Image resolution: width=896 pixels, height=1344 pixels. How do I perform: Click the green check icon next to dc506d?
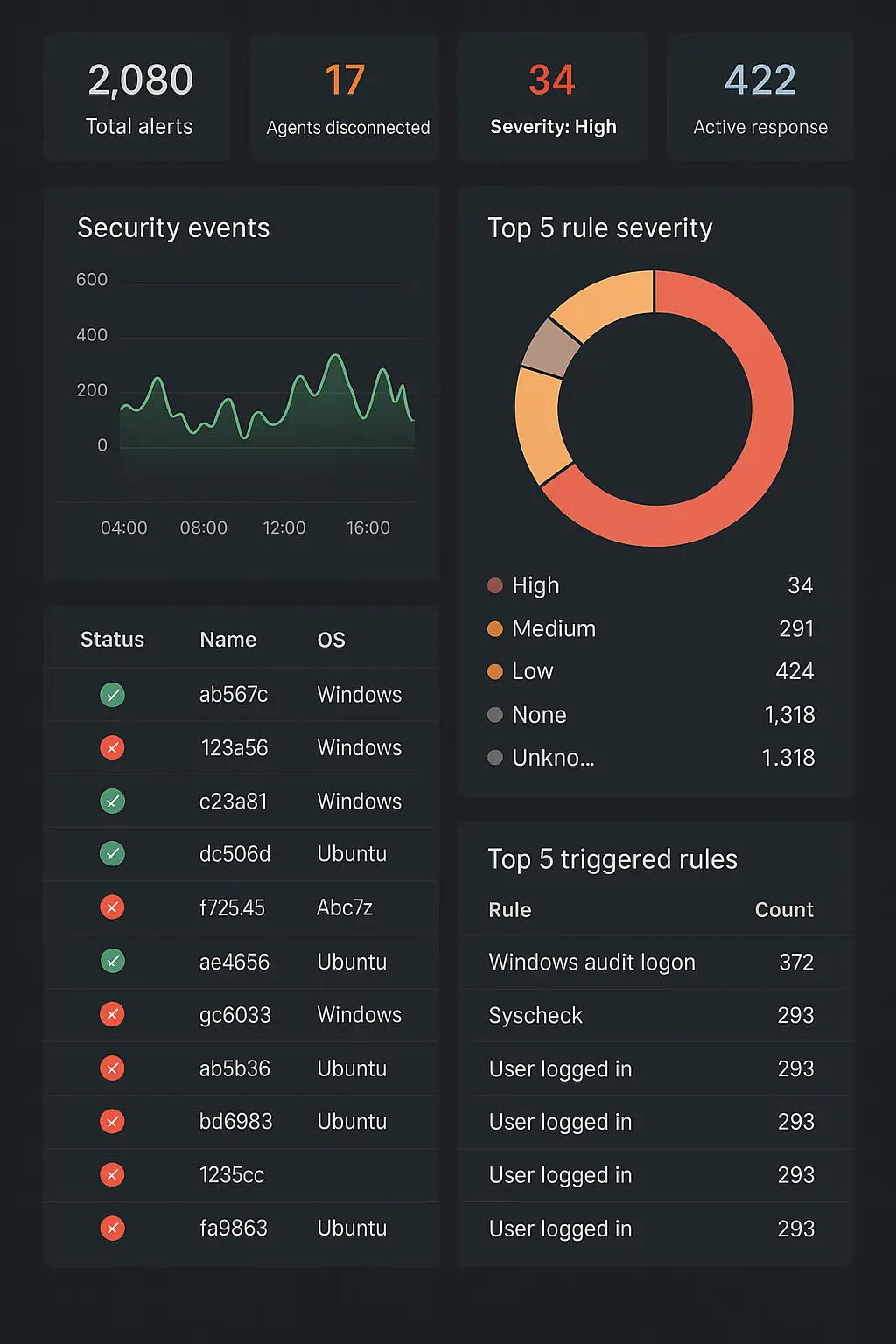[112, 854]
